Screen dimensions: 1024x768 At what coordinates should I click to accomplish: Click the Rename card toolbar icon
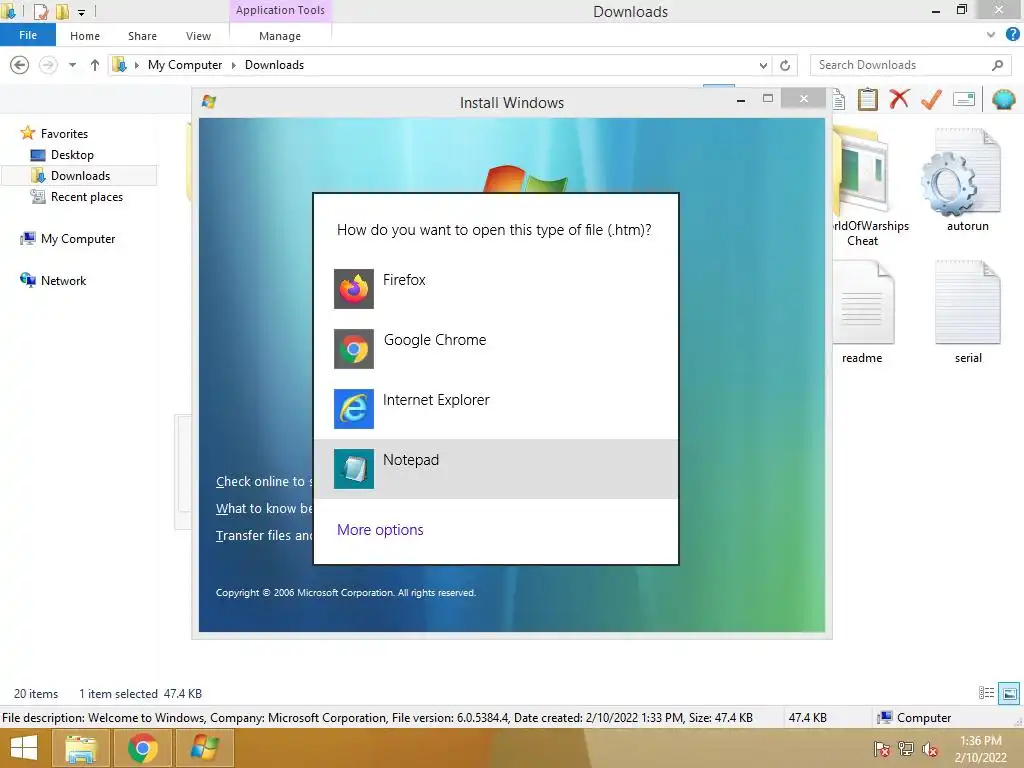pyautogui.click(x=964, y=99)
